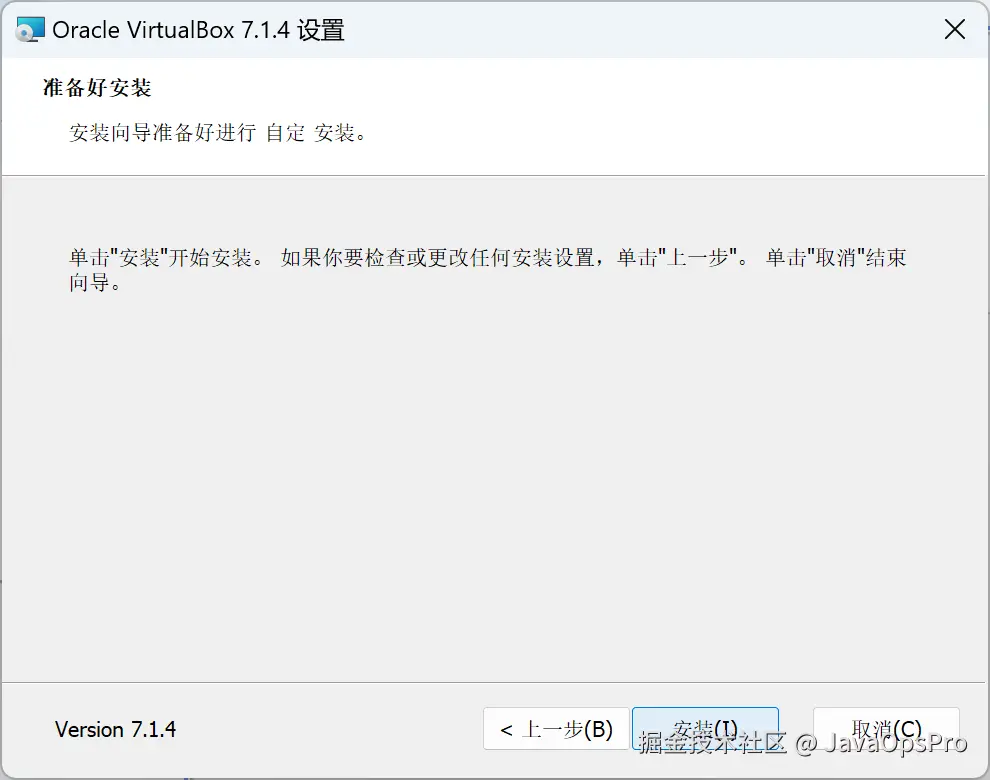Click the VirtualBox installer icon in title bar
This screenshot has width=990, height=780.
[30, 30]
